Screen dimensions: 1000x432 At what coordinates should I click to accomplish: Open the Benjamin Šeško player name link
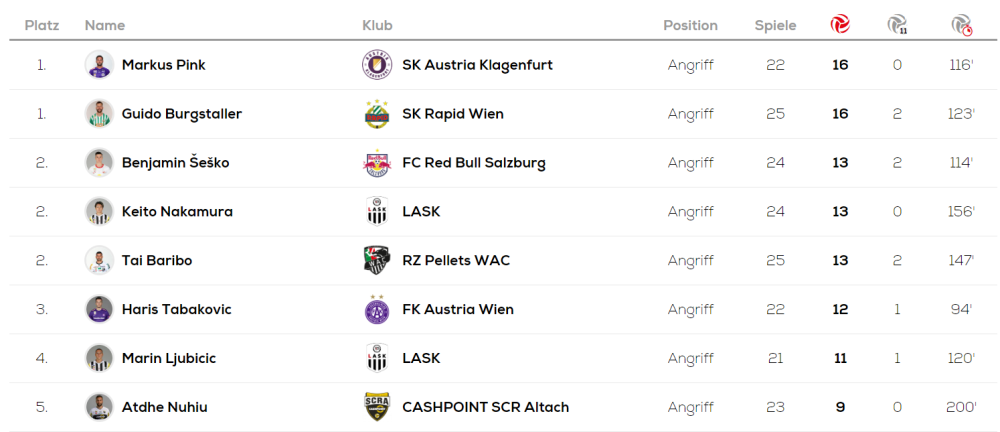pyautogui.click(x=175, y=163)
